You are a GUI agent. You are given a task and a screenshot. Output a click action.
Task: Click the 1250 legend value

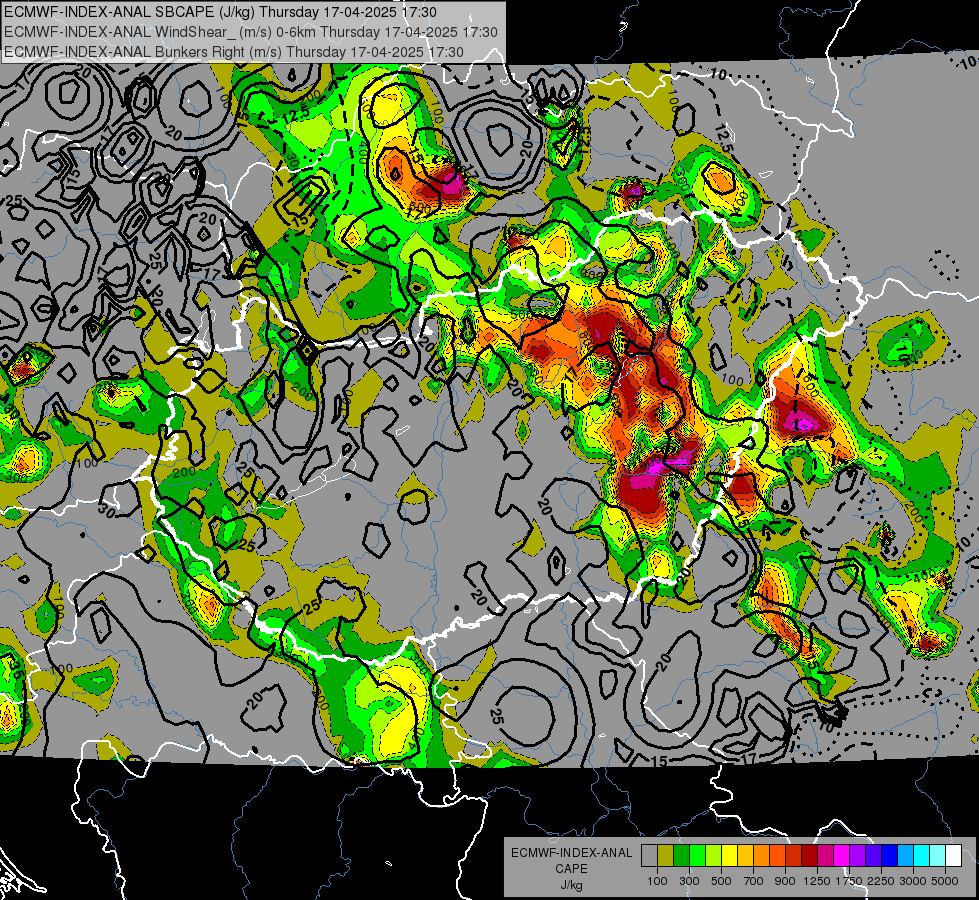pos(817,881)
